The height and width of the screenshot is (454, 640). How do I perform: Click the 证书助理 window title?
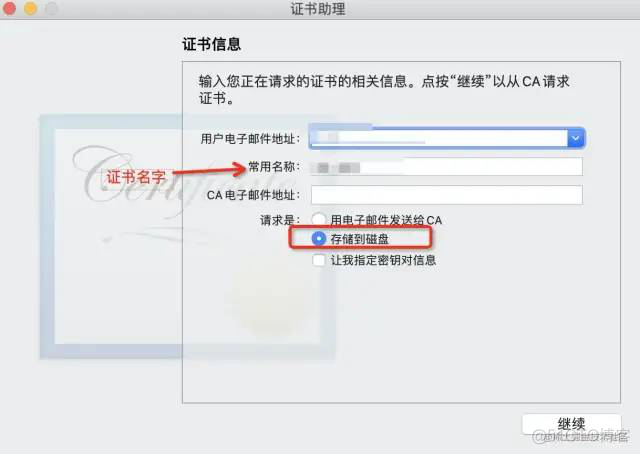(318, 9)
